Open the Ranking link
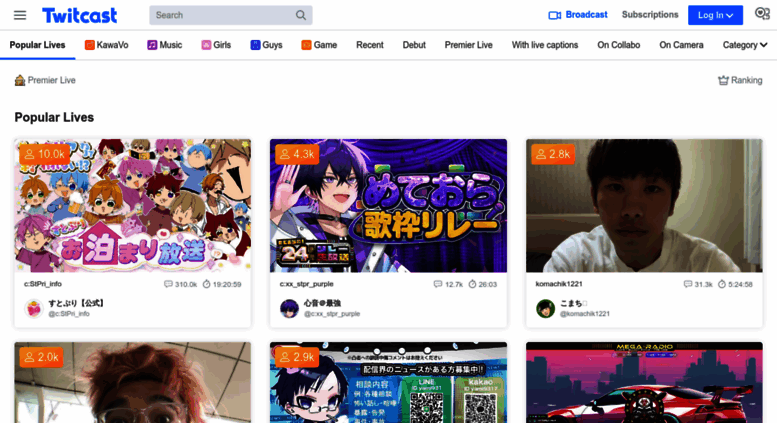Screen dimensions: 777x423 pyautogui.click(x=746, y=80)
